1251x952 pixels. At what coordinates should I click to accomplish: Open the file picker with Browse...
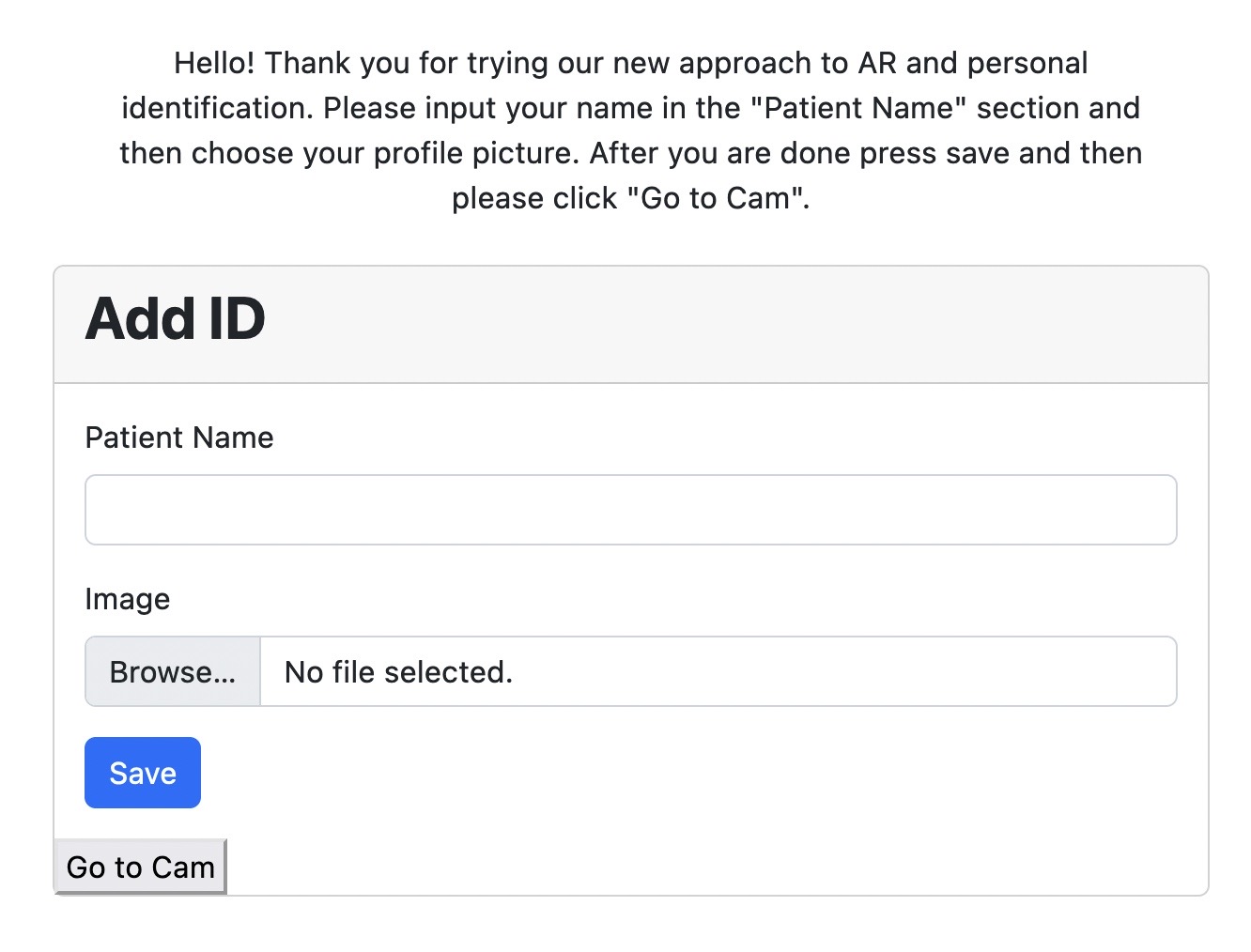click(x=173, y=671)
